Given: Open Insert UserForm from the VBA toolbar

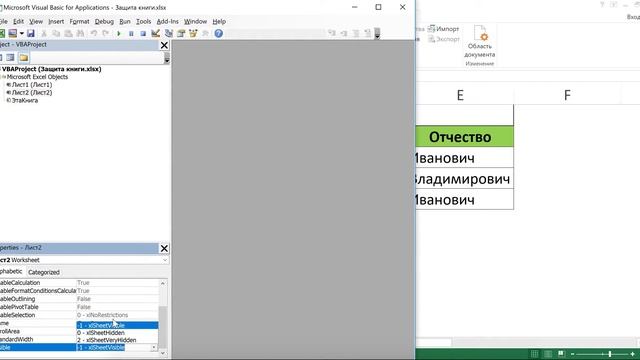Looking at the screenshot, I should click(13, 33).
